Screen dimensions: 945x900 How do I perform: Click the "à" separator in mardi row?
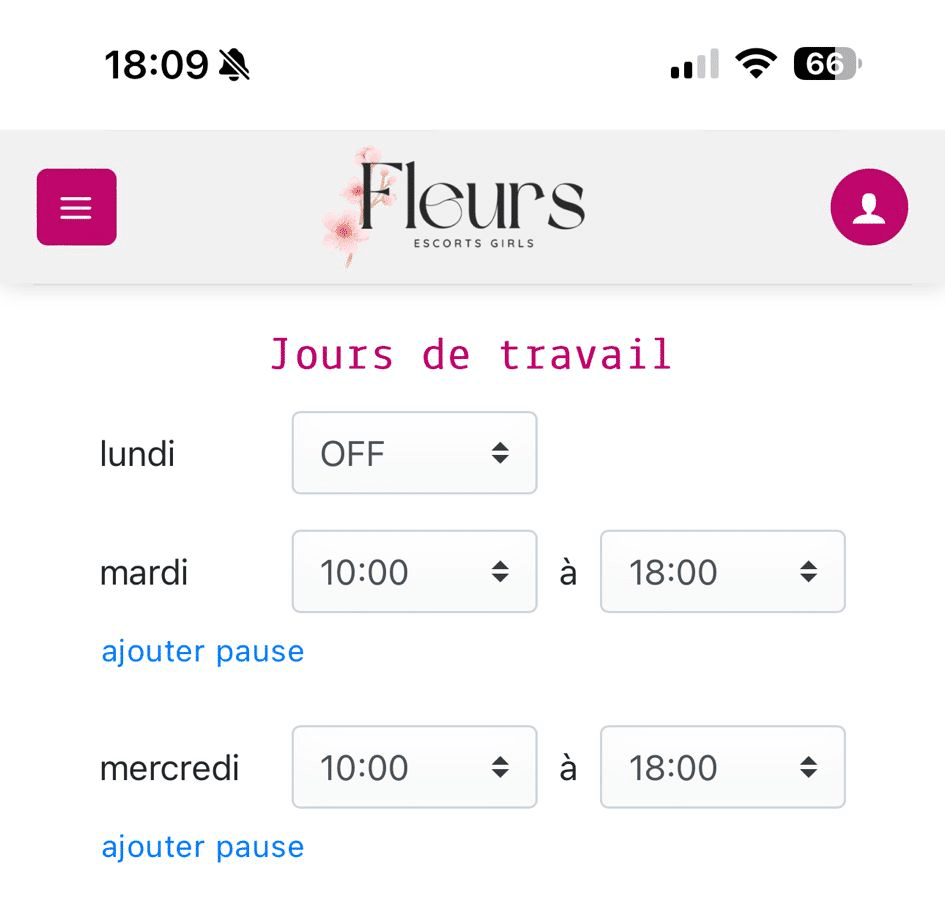click(x=568, y=573)
